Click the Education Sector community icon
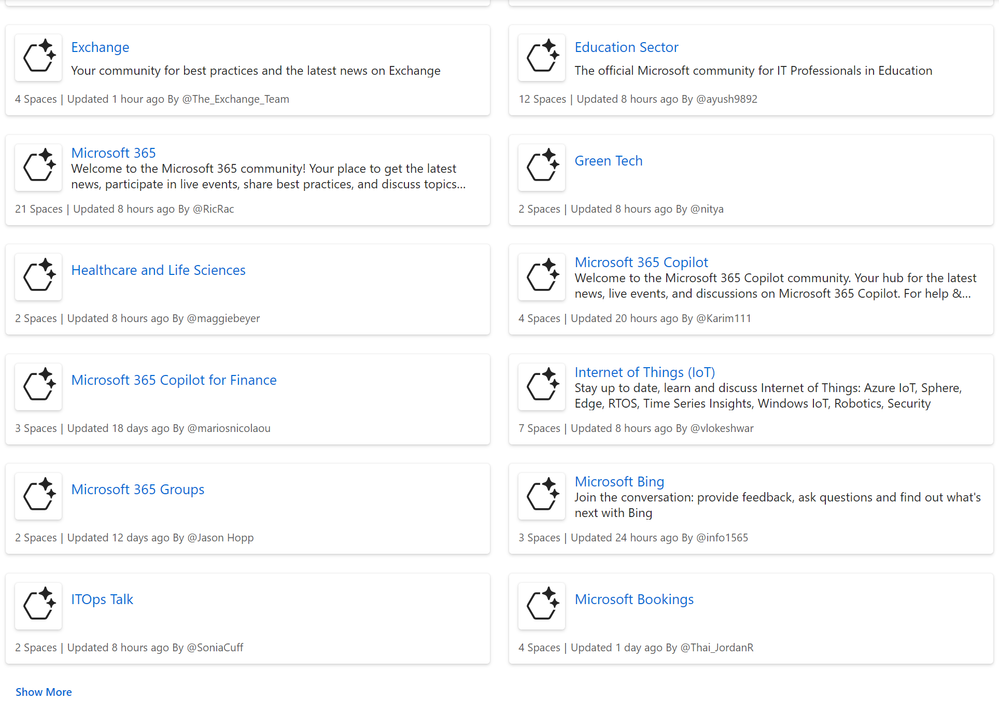 tap(542, 57)
